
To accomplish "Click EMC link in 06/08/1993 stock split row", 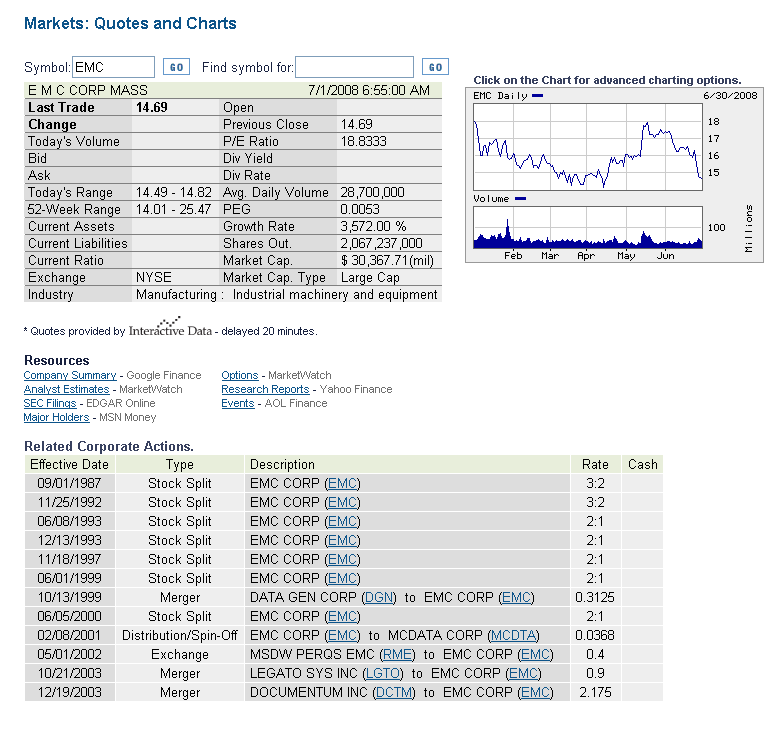I will [343, 521].
